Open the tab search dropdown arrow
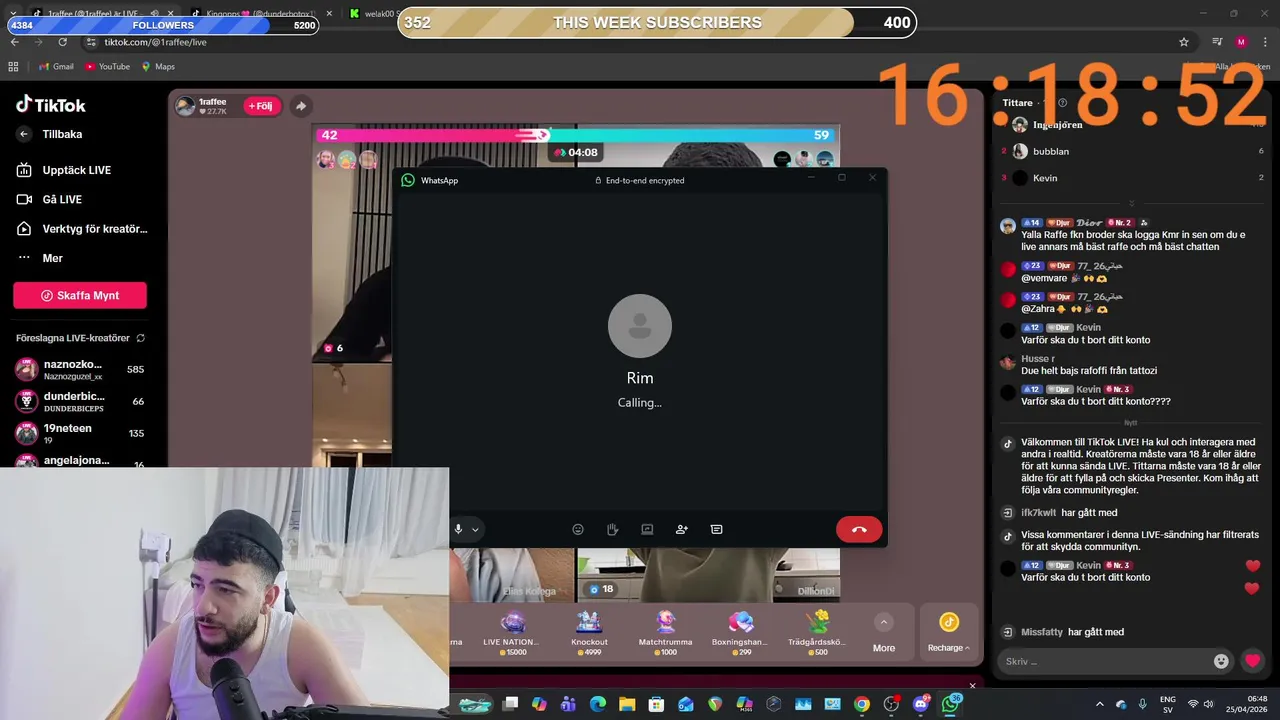This screenshot has width=1280, height=720. (x=14, y=14)
